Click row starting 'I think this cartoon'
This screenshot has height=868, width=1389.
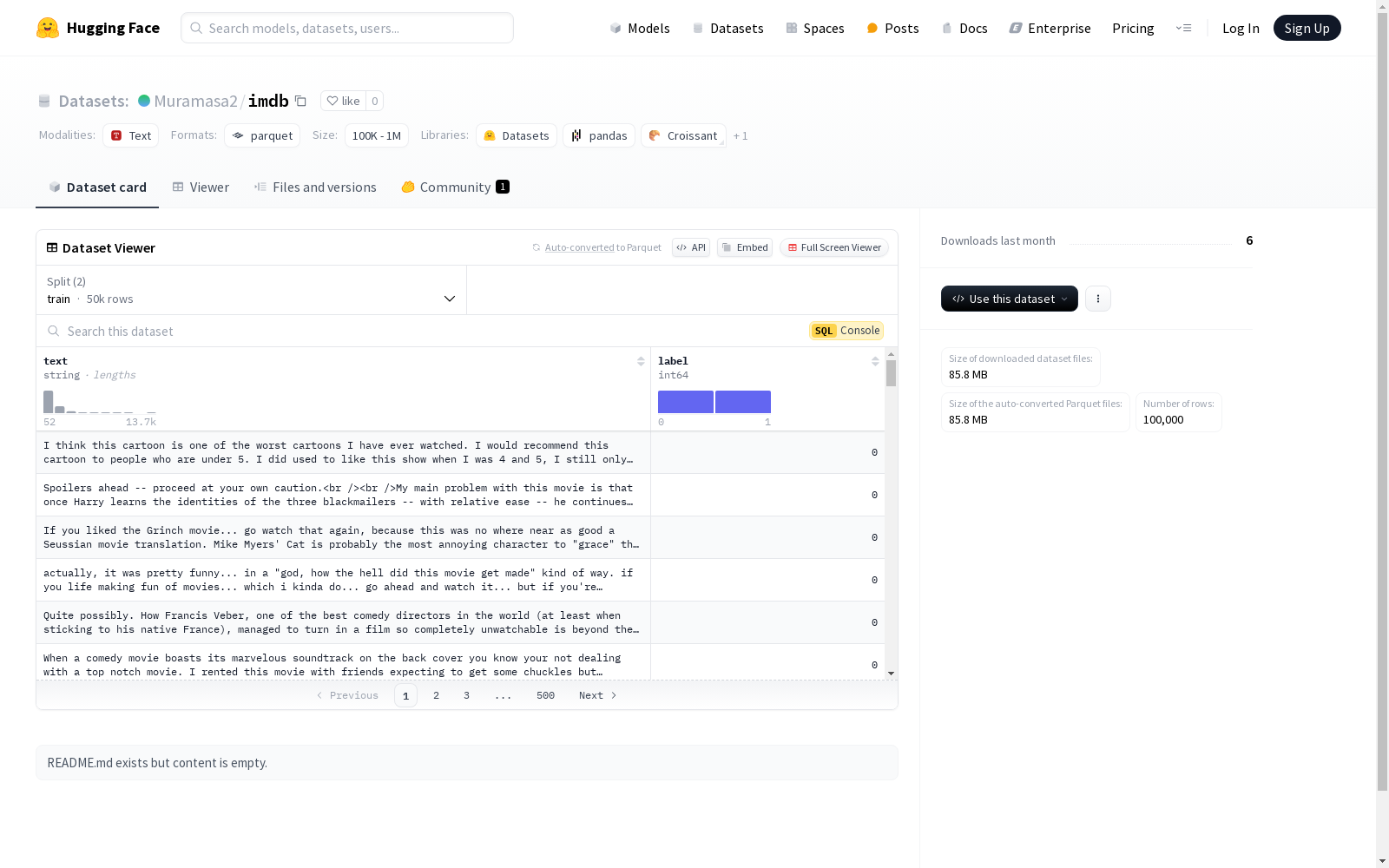click(x=460, y=452)
